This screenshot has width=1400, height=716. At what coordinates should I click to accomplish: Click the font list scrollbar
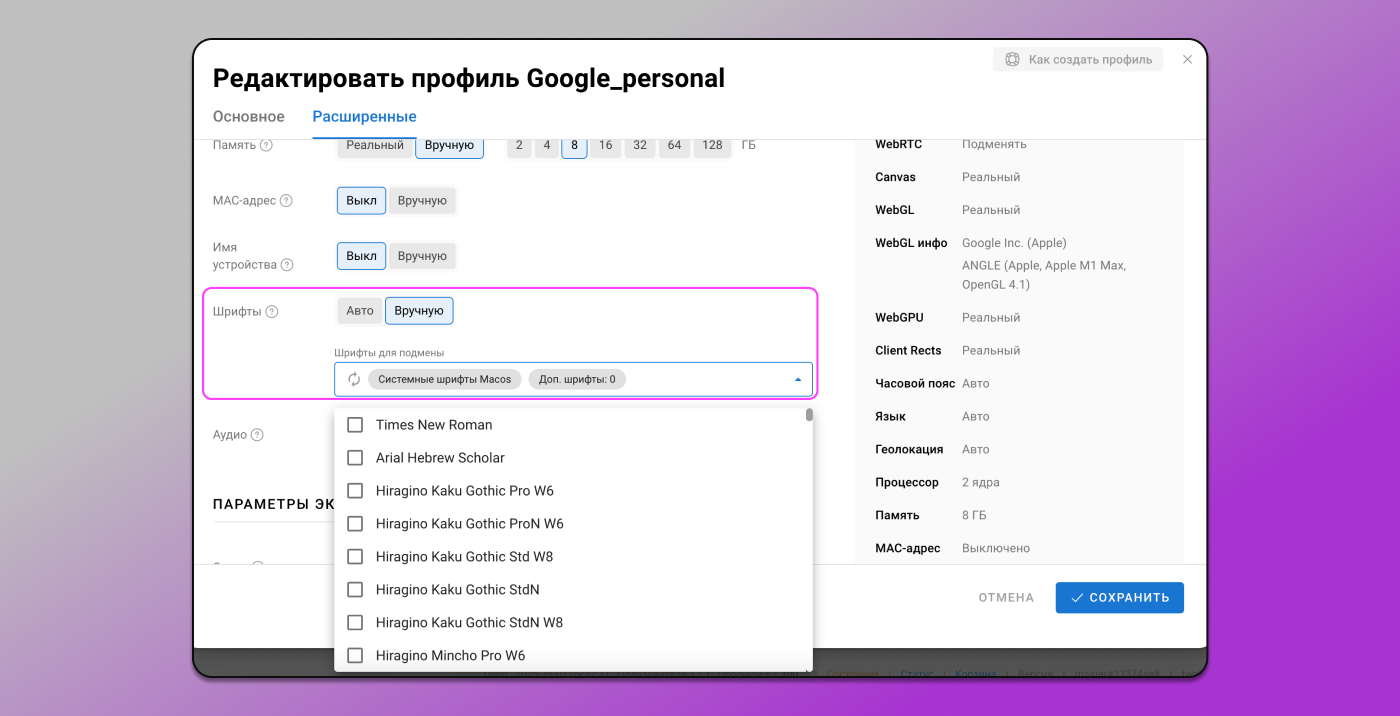(x=809, y=416)
